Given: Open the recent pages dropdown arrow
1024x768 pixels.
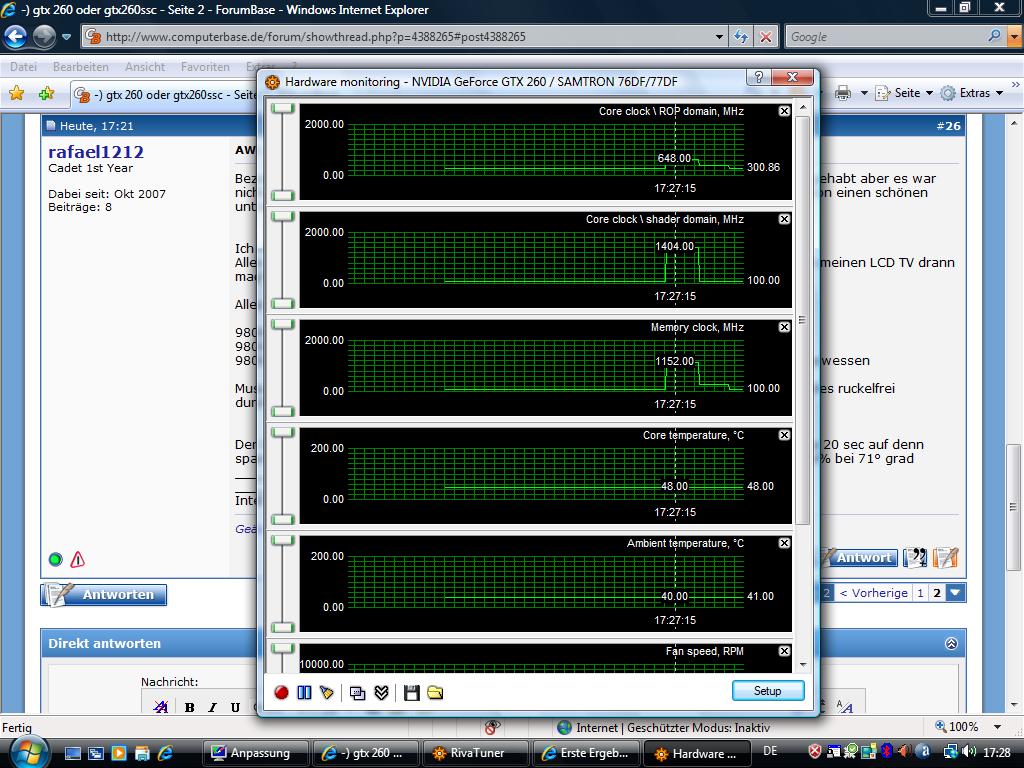Looking at the screenshot, I should click(66, 37).
